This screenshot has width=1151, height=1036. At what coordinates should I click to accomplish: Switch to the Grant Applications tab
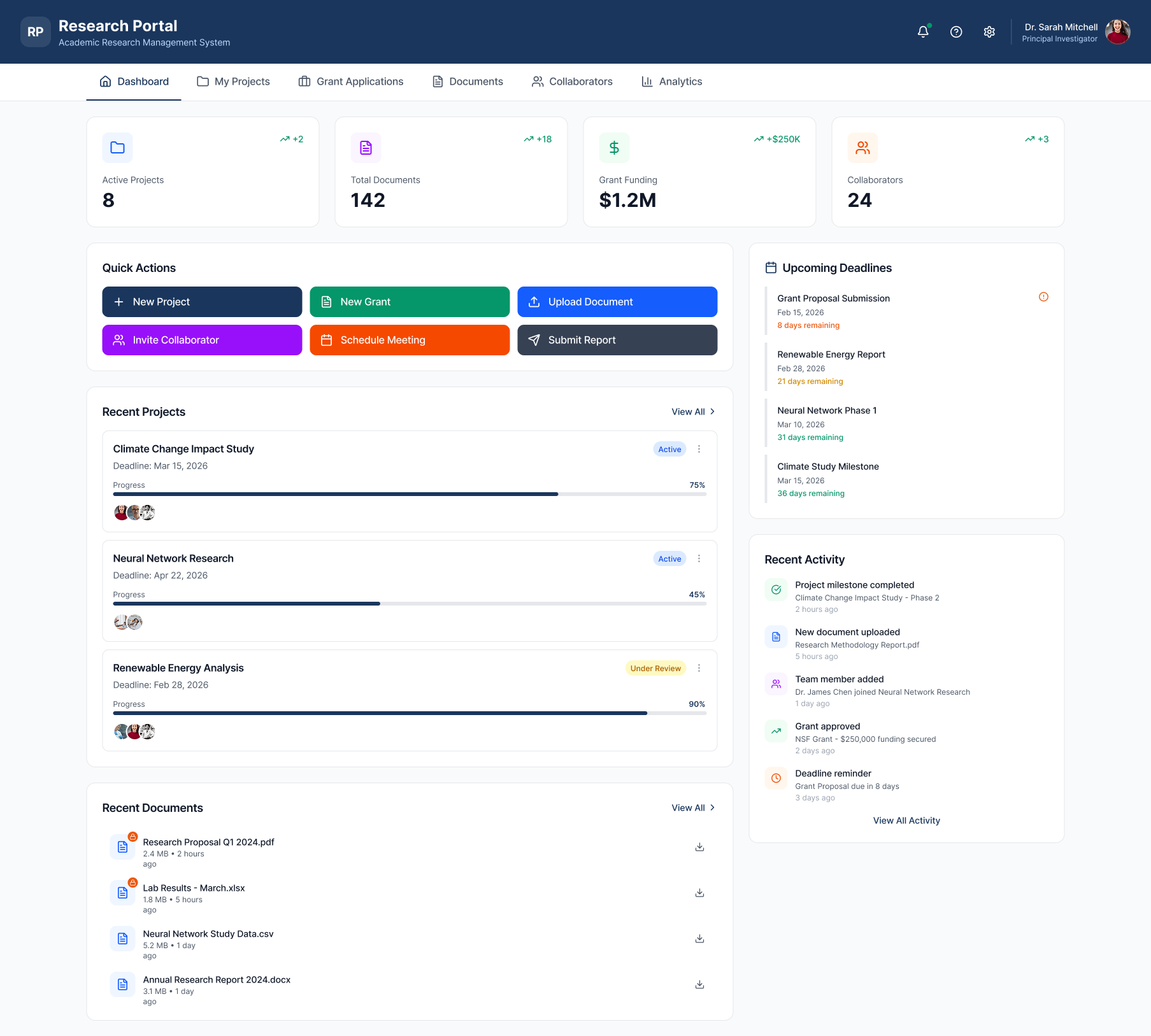point(351,82)
